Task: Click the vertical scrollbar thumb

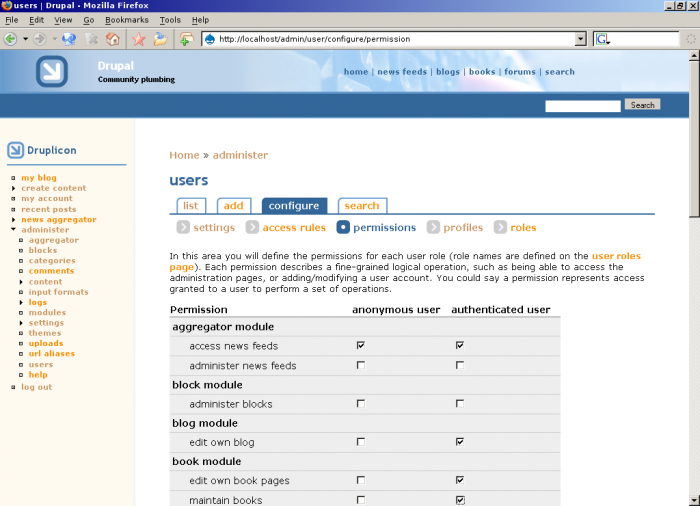Action: [x=694, y=138]
